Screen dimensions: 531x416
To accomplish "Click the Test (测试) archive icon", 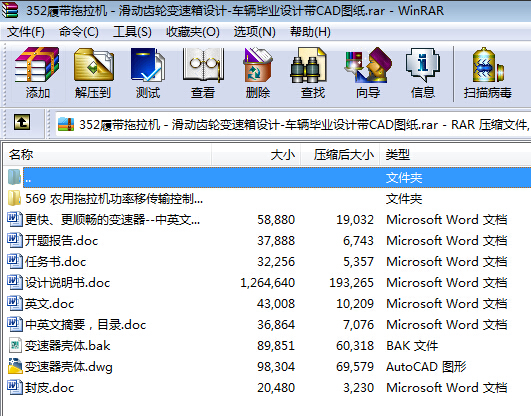I will click(148, 65).
